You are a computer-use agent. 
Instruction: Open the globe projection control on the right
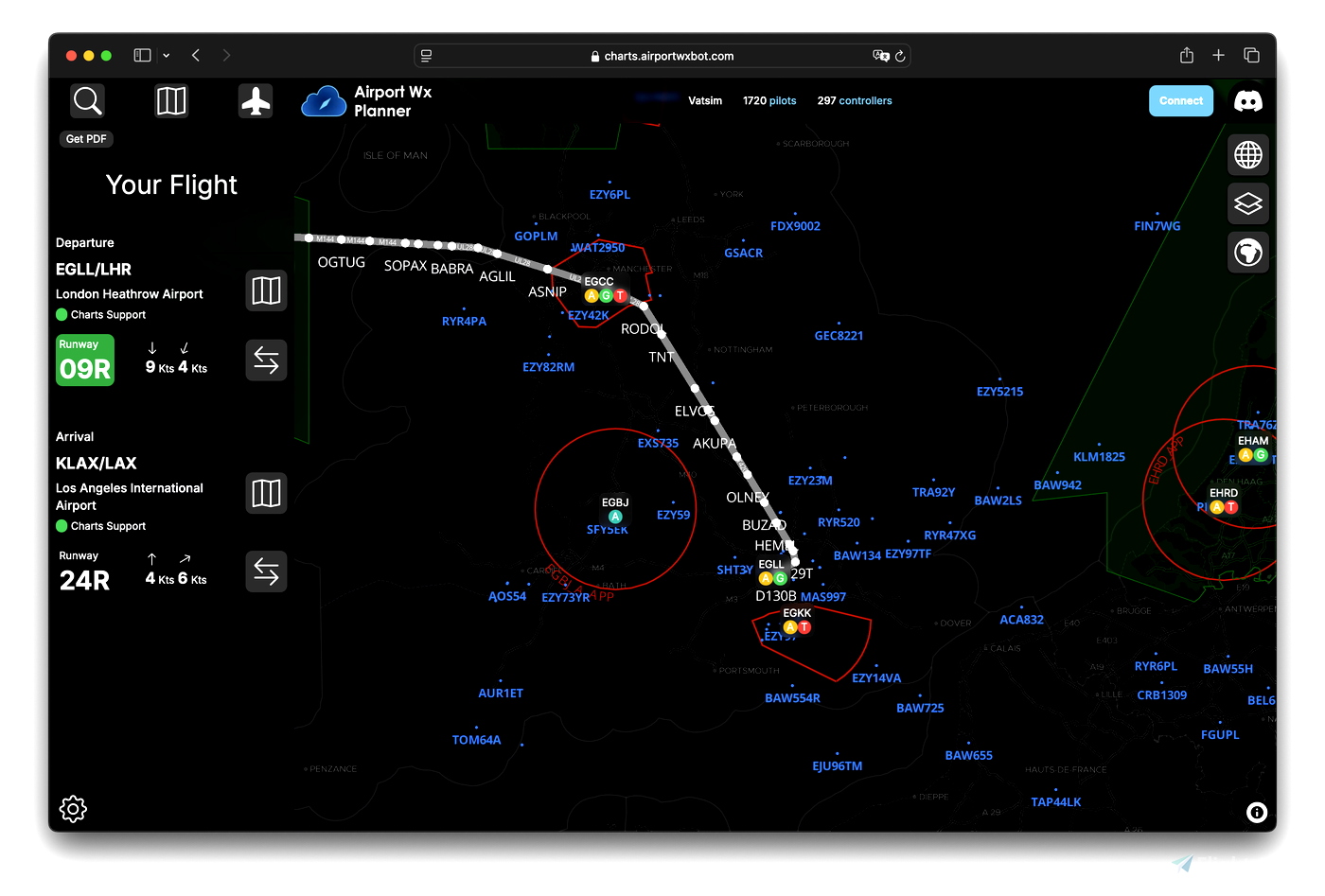[x=1247, y=154]
